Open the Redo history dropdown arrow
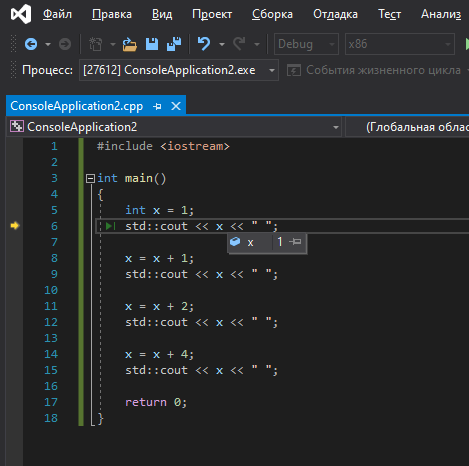The height and width of the screenshot is (466, 469). pos(257,44)
